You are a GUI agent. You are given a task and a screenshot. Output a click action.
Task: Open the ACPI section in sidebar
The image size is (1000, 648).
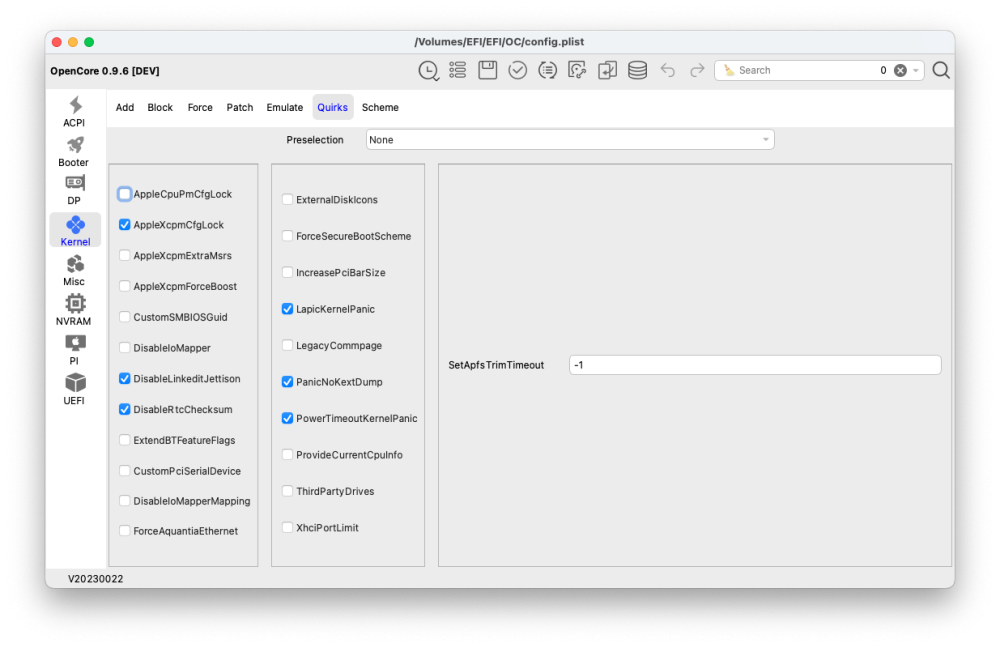tap(75, 112)
